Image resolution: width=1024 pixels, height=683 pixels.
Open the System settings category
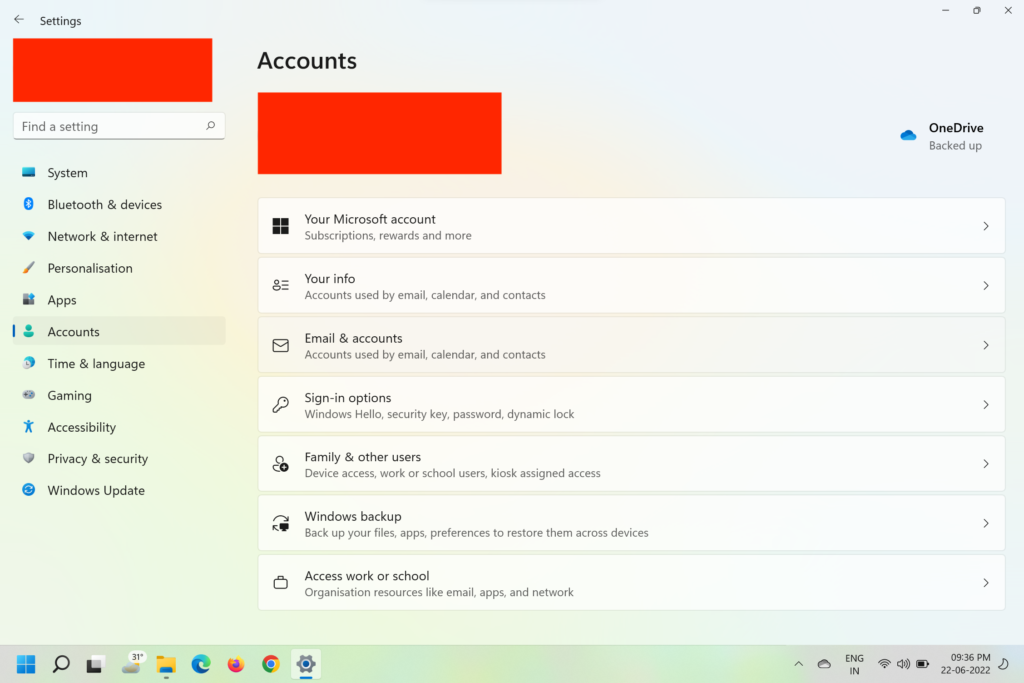click(x=67, y=173)
